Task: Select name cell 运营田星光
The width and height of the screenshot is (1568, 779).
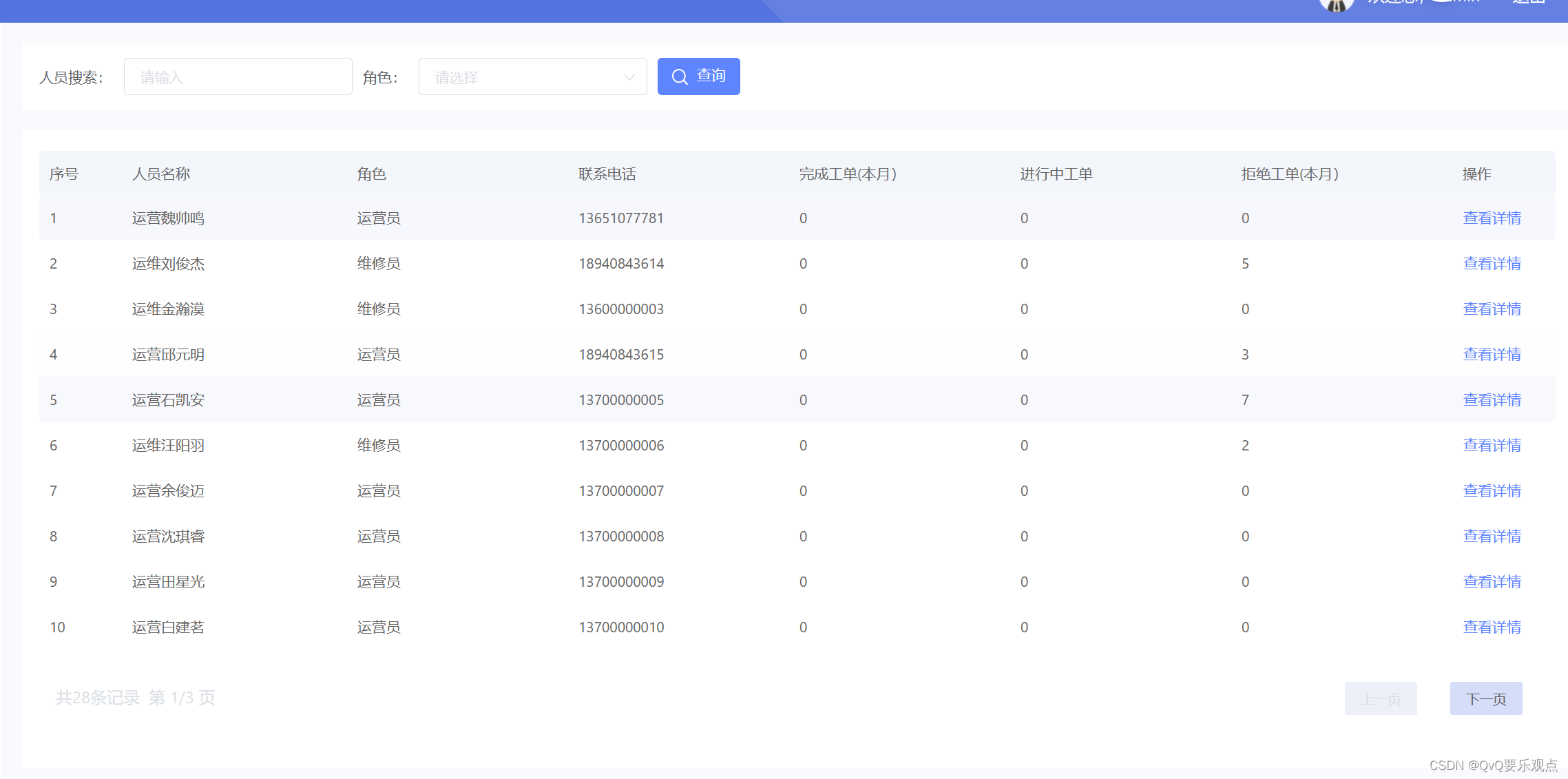Action: click(x=168, y=582)
